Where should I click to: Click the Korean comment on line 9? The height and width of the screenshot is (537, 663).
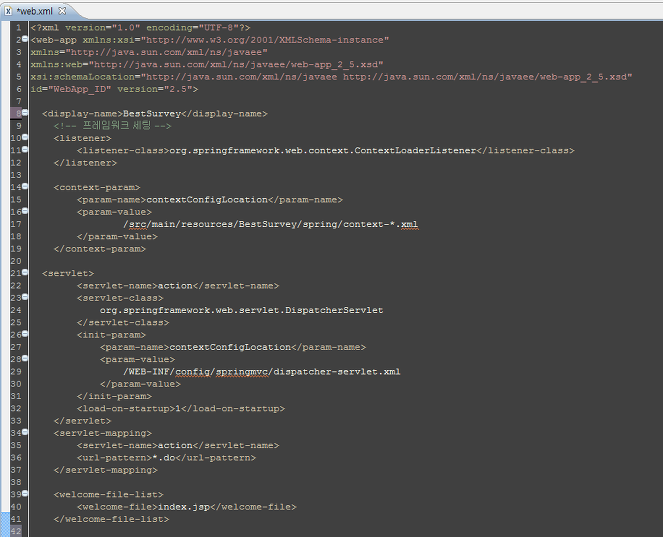point(112,126)
